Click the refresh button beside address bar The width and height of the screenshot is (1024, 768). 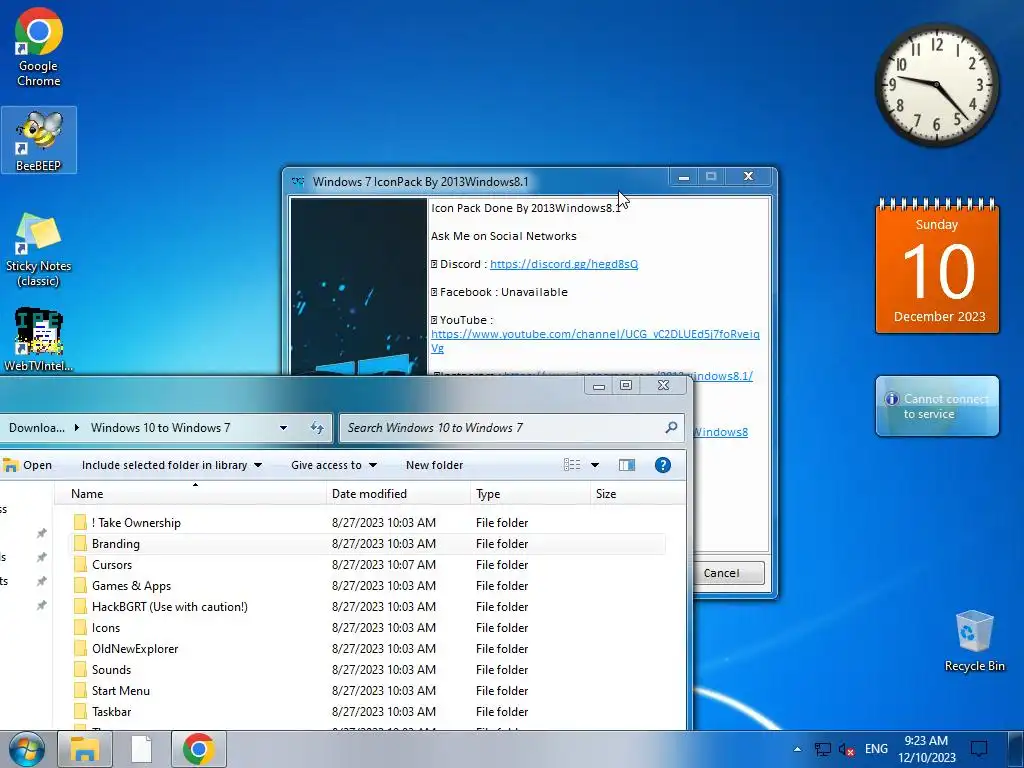(317, 428)
